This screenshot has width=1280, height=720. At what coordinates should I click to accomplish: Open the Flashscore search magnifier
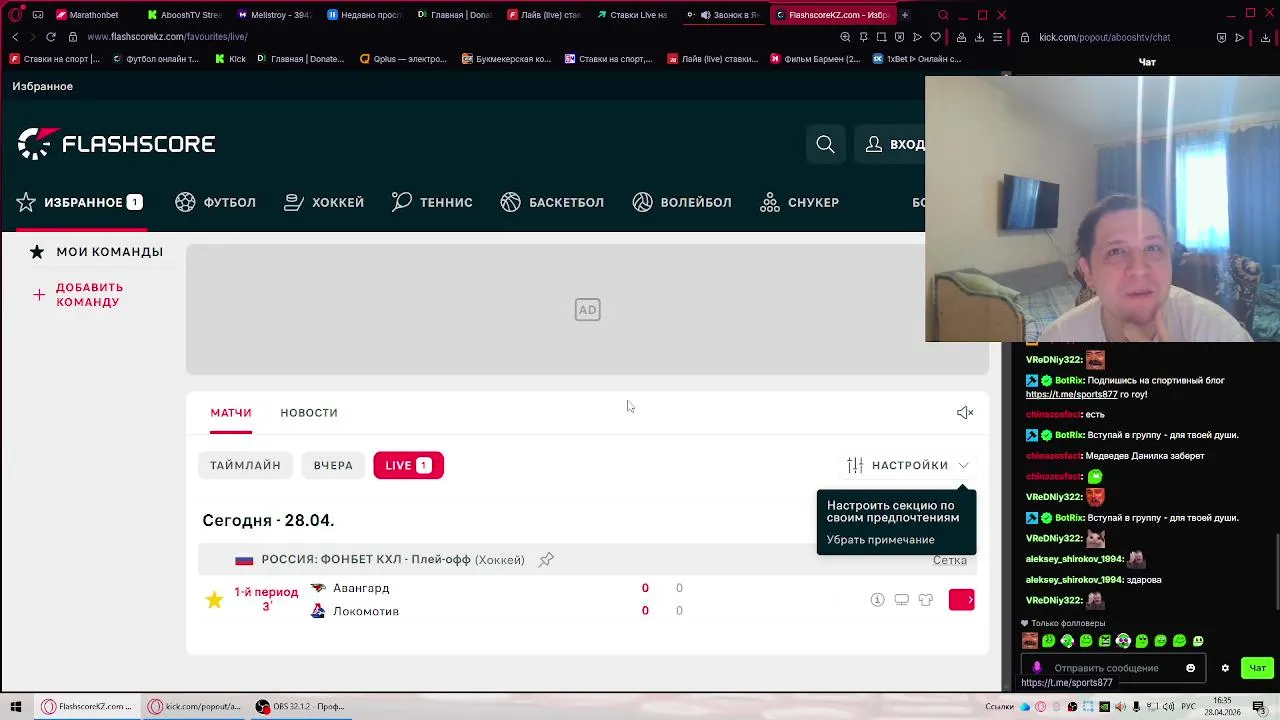825,144
